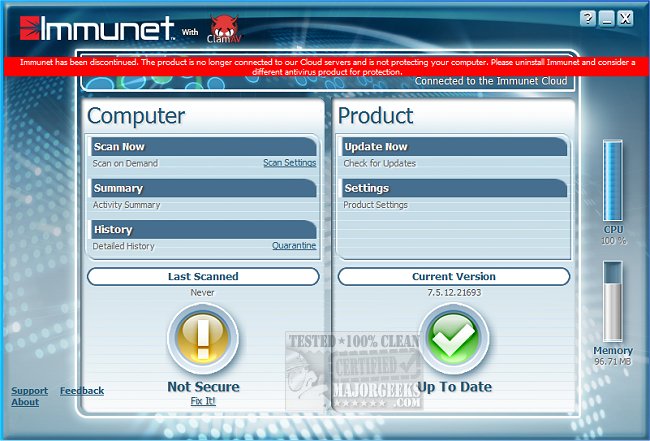Viewport: 650px width, 441px height.
Task: Click the Memory usage meter
Action: (x=613, y=302)
